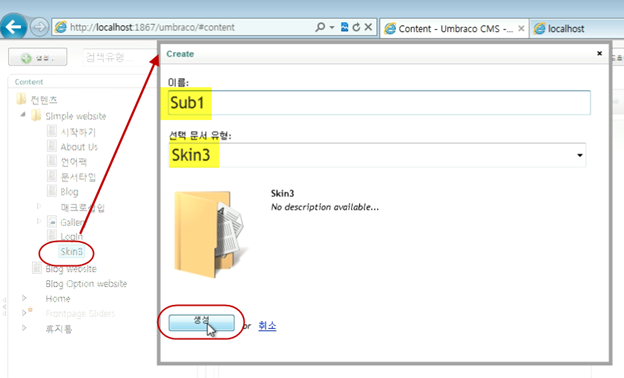Go back with the browser back arrow
The height and width of the screenshot is (378, 624).
coord(14,27)
